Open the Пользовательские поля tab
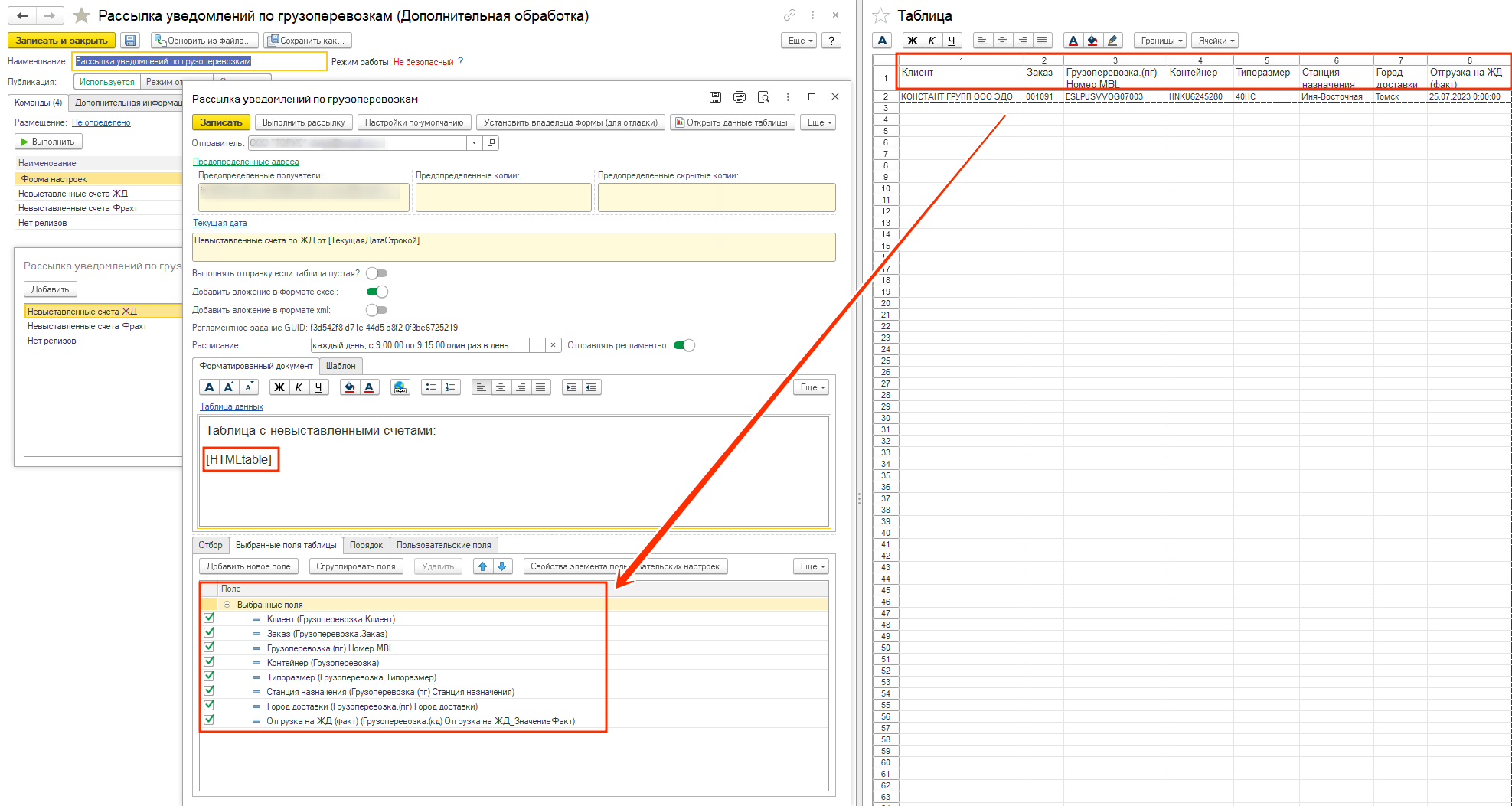 [444, 545]
